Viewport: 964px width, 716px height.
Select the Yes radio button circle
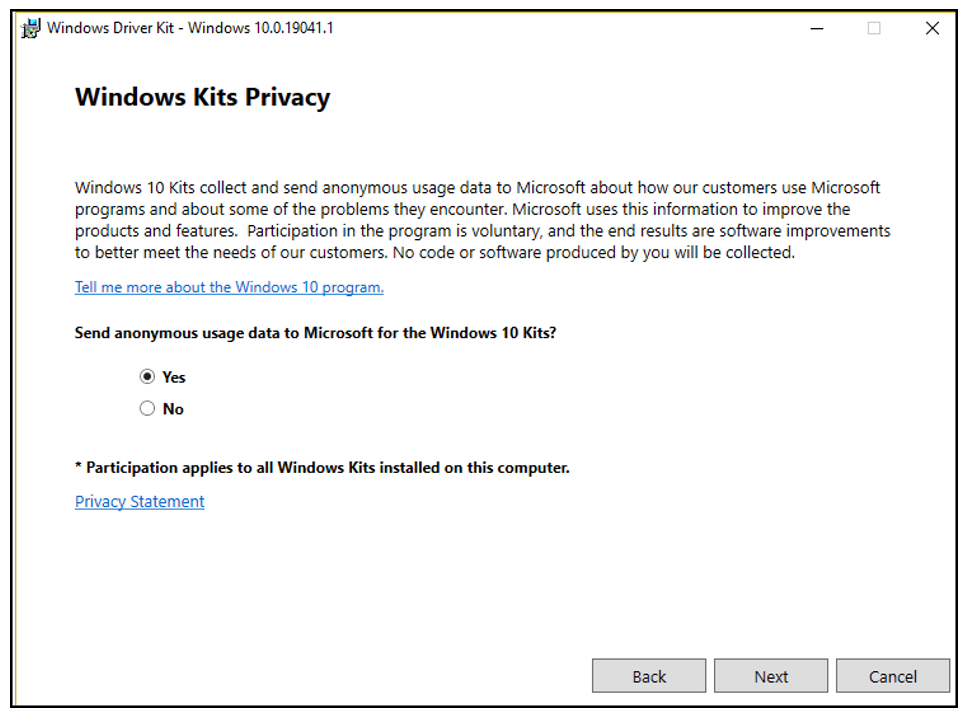[148, 377]
